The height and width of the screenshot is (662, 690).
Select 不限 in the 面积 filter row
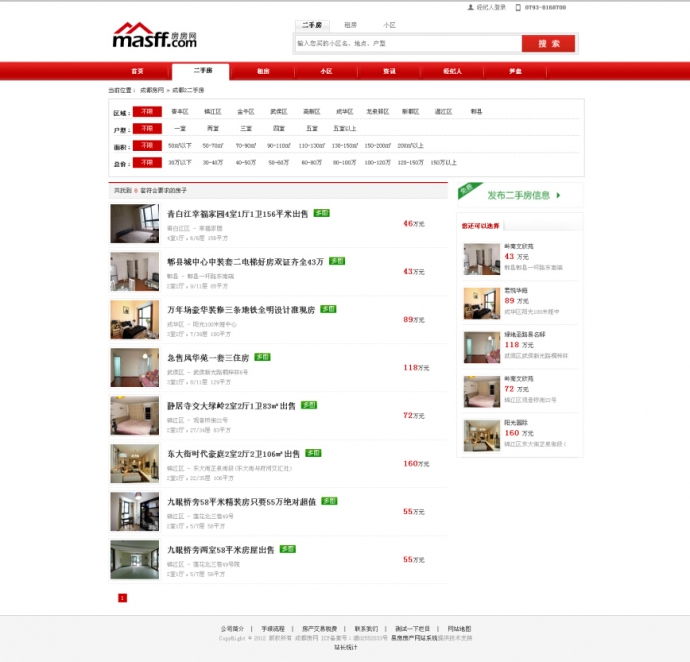tap(147, 146)
